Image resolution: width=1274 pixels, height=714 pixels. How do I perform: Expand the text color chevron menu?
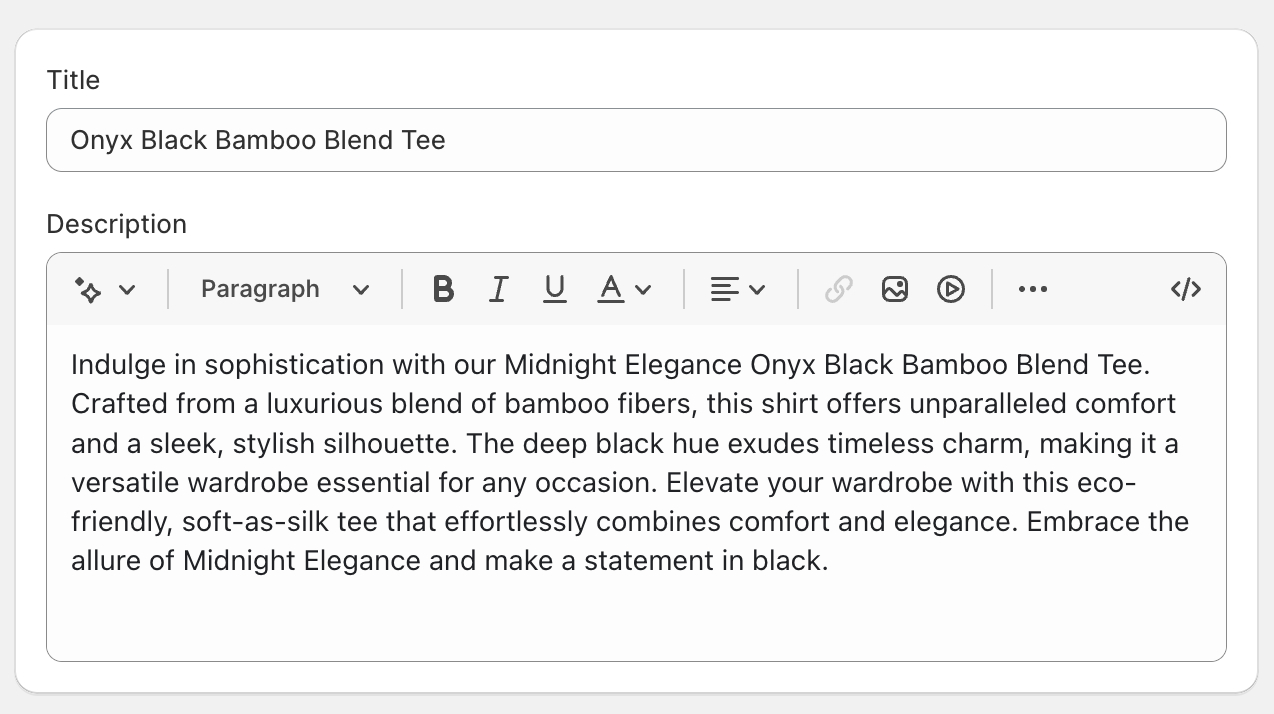tap(645, 289)
